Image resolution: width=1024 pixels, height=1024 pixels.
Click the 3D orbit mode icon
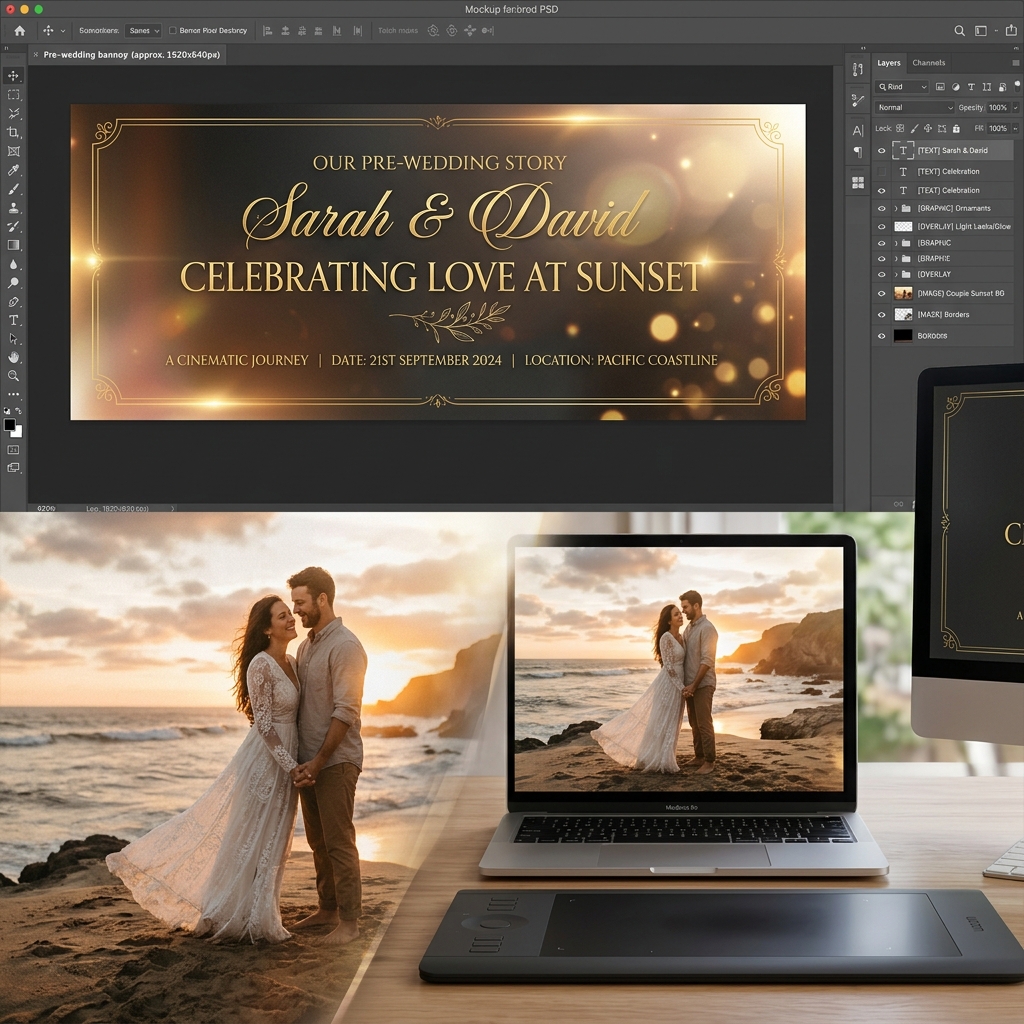pos(433,31)
